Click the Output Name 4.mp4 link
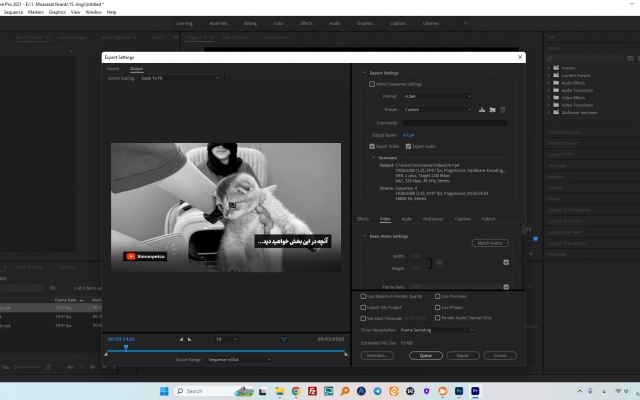Viewport: 640px width, 400px height. pos(408,134)
